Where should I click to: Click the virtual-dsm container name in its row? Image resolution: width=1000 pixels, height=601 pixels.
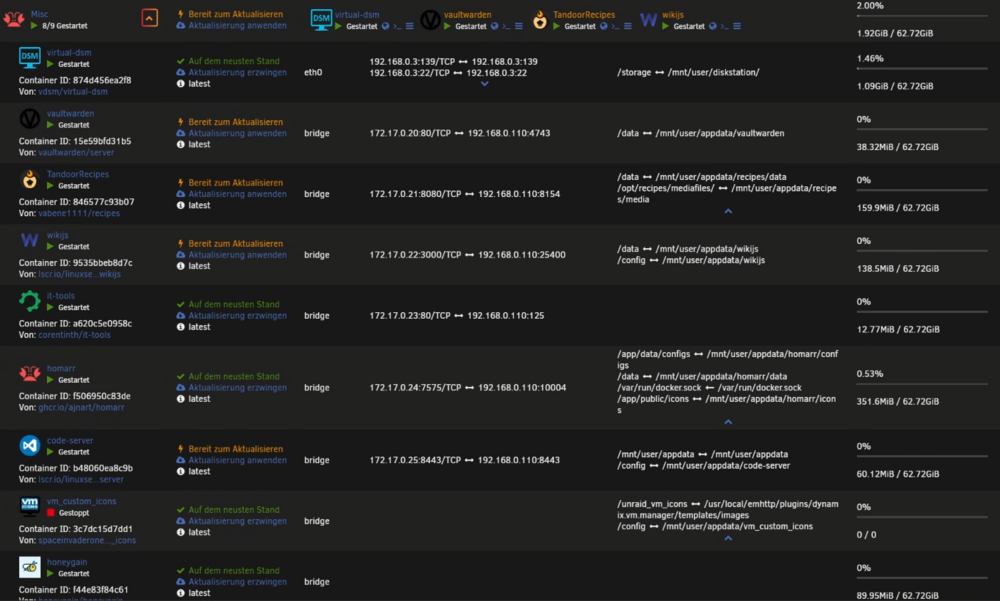pyautogui.click(x=69, y=52)
